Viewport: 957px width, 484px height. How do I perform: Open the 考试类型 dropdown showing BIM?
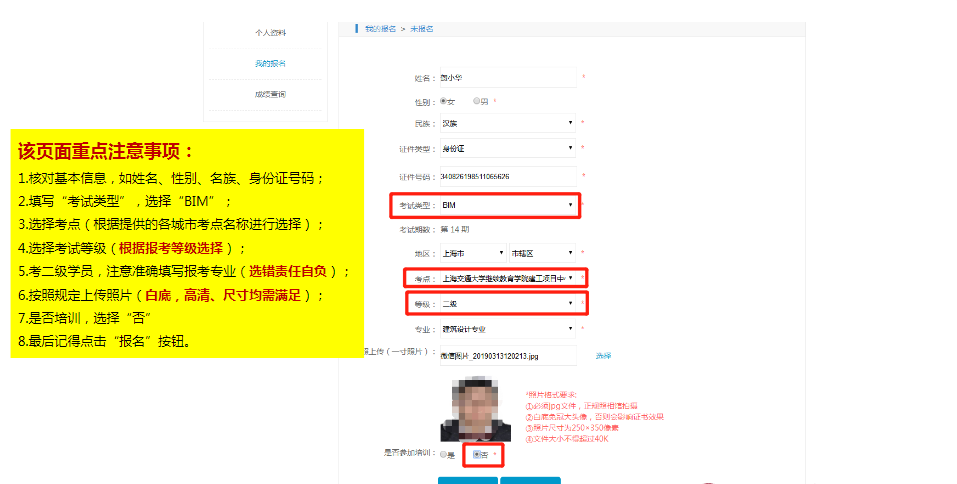[x=508, y=205]
